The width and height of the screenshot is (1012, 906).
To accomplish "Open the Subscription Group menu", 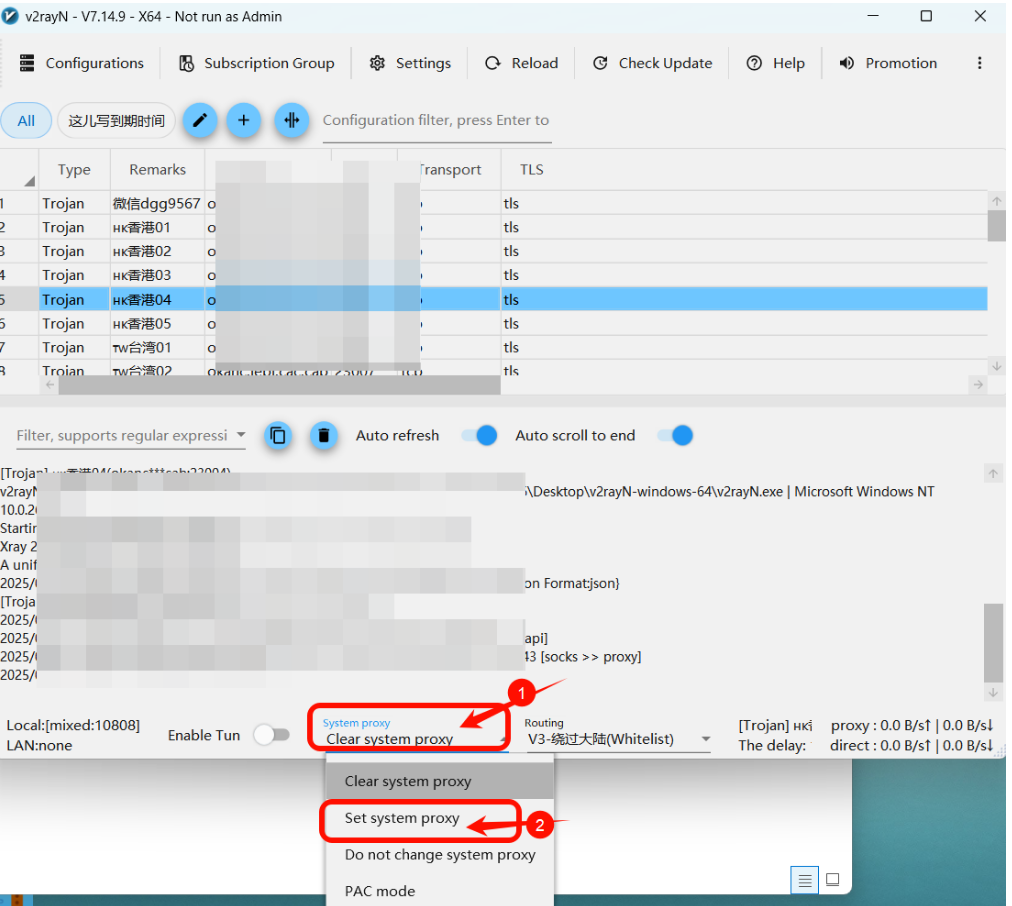I will [256, 63].
